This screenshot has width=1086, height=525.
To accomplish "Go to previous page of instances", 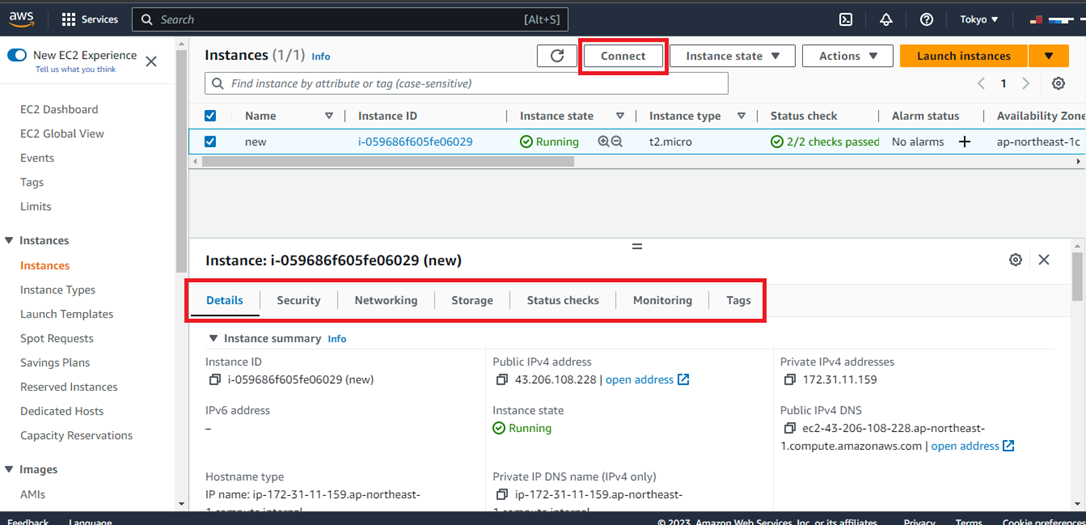I will coord(981,84).
